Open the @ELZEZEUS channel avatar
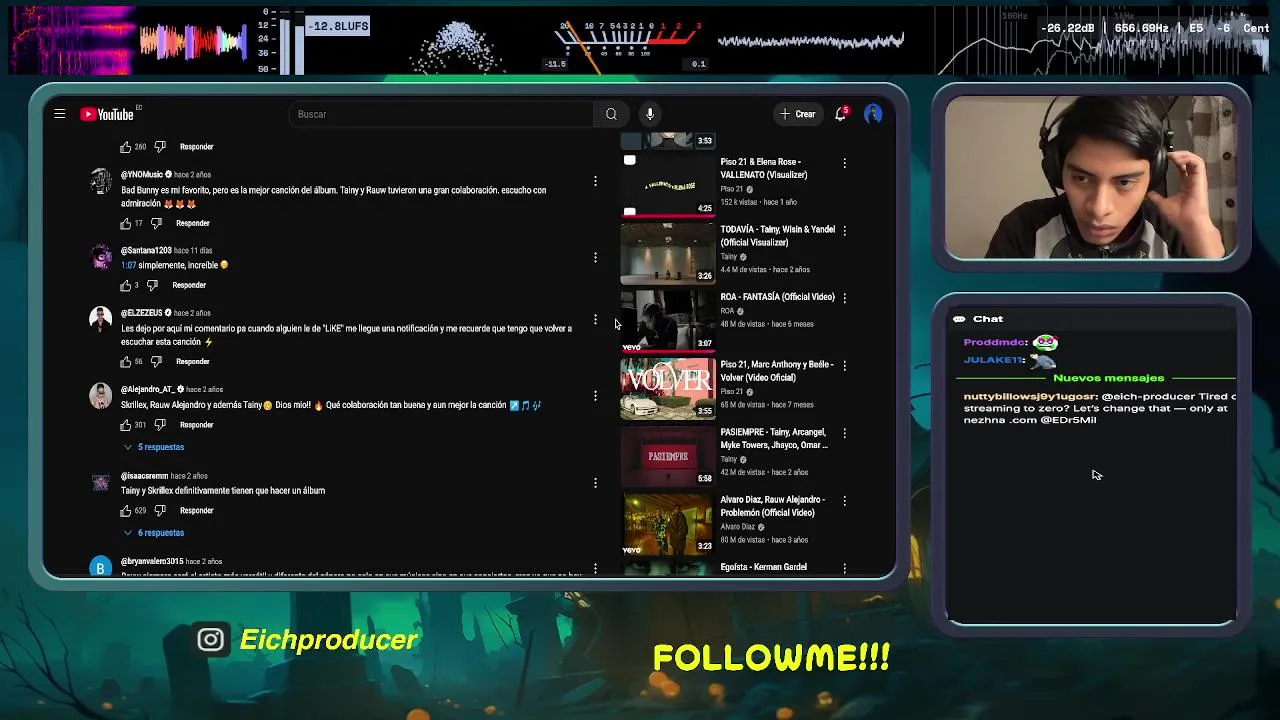The height and width of the screenshot is (720, 1280). pyautogui.click(x=100, y=319)
